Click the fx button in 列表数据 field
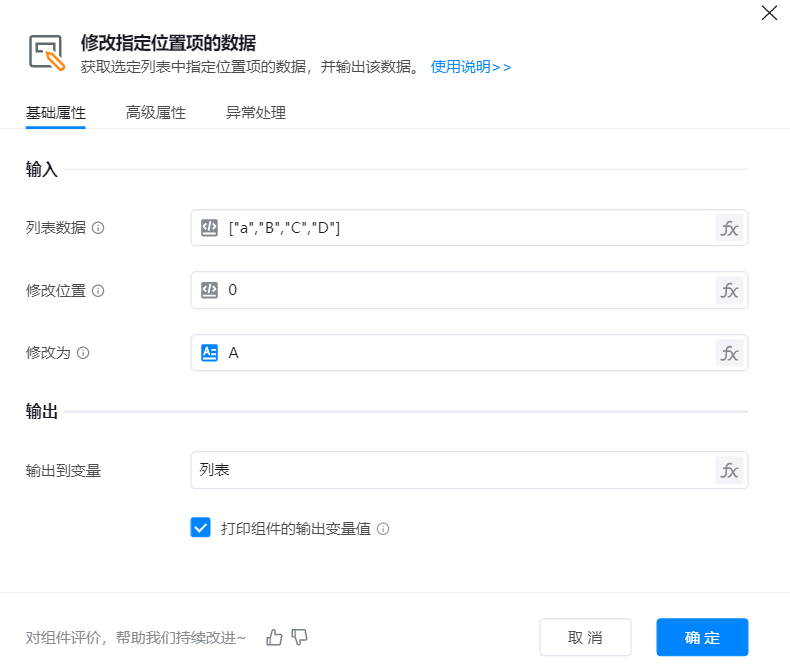 (x=729, y=228)
